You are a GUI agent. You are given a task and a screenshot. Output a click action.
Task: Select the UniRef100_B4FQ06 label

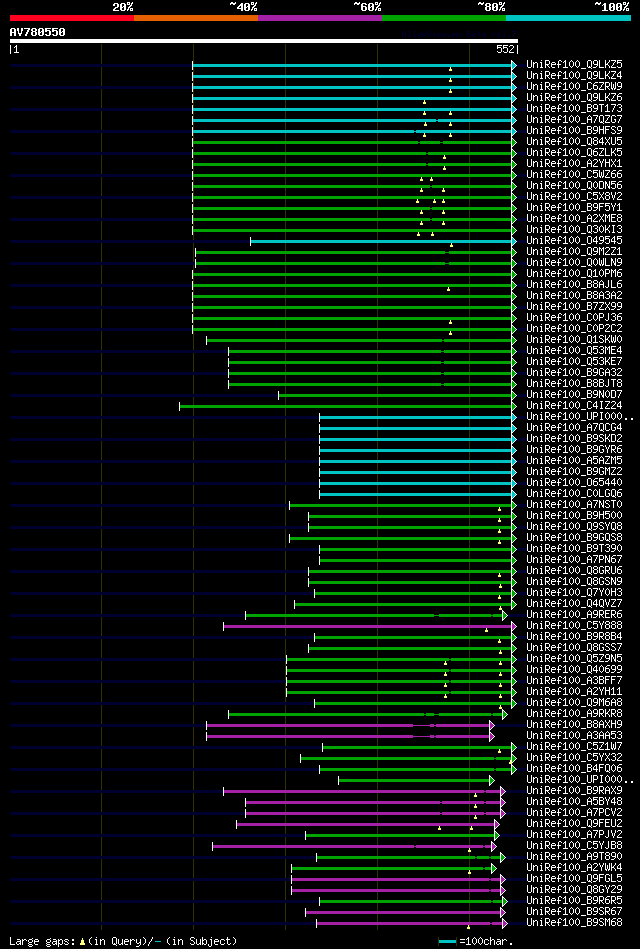575,770
